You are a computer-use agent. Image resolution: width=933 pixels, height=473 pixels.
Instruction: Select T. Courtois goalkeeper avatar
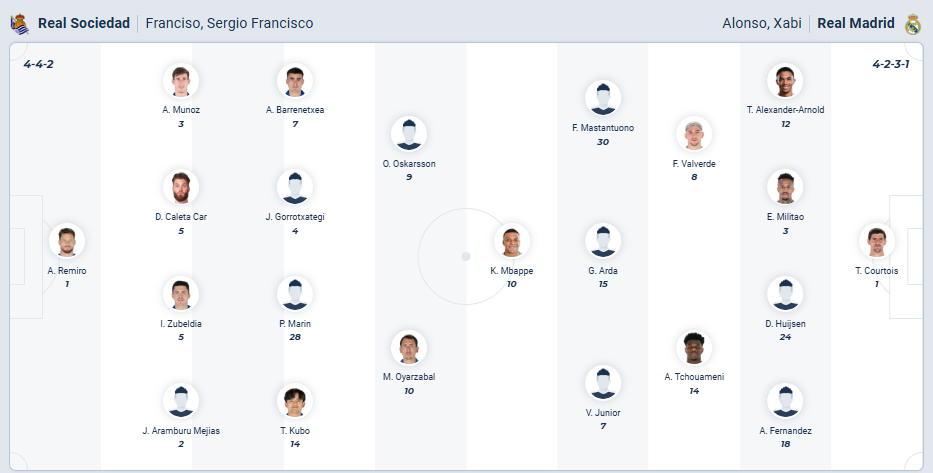pos(876,241)
